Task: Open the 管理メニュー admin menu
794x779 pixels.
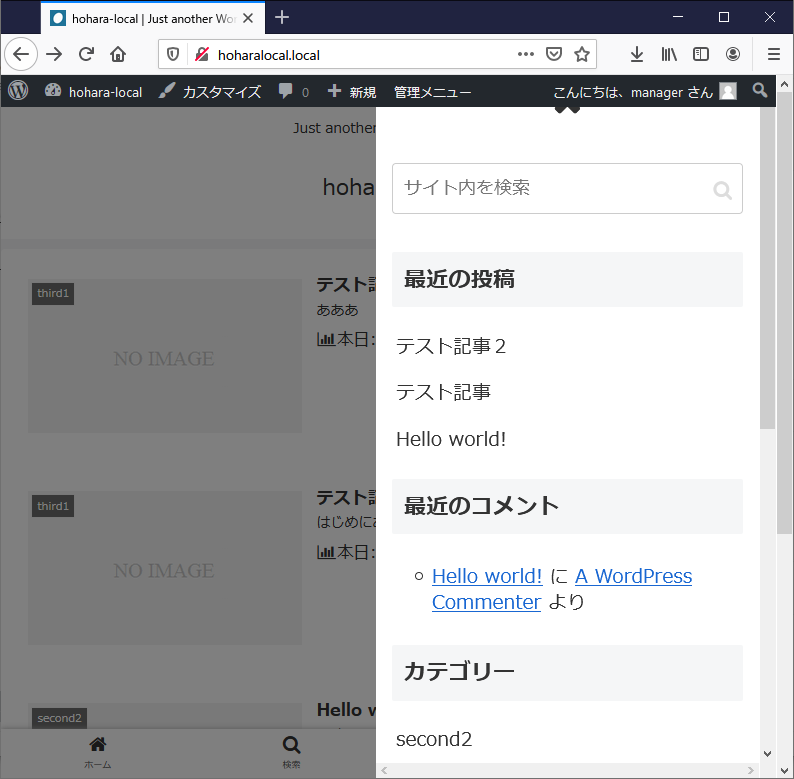Action: (432, 92)
